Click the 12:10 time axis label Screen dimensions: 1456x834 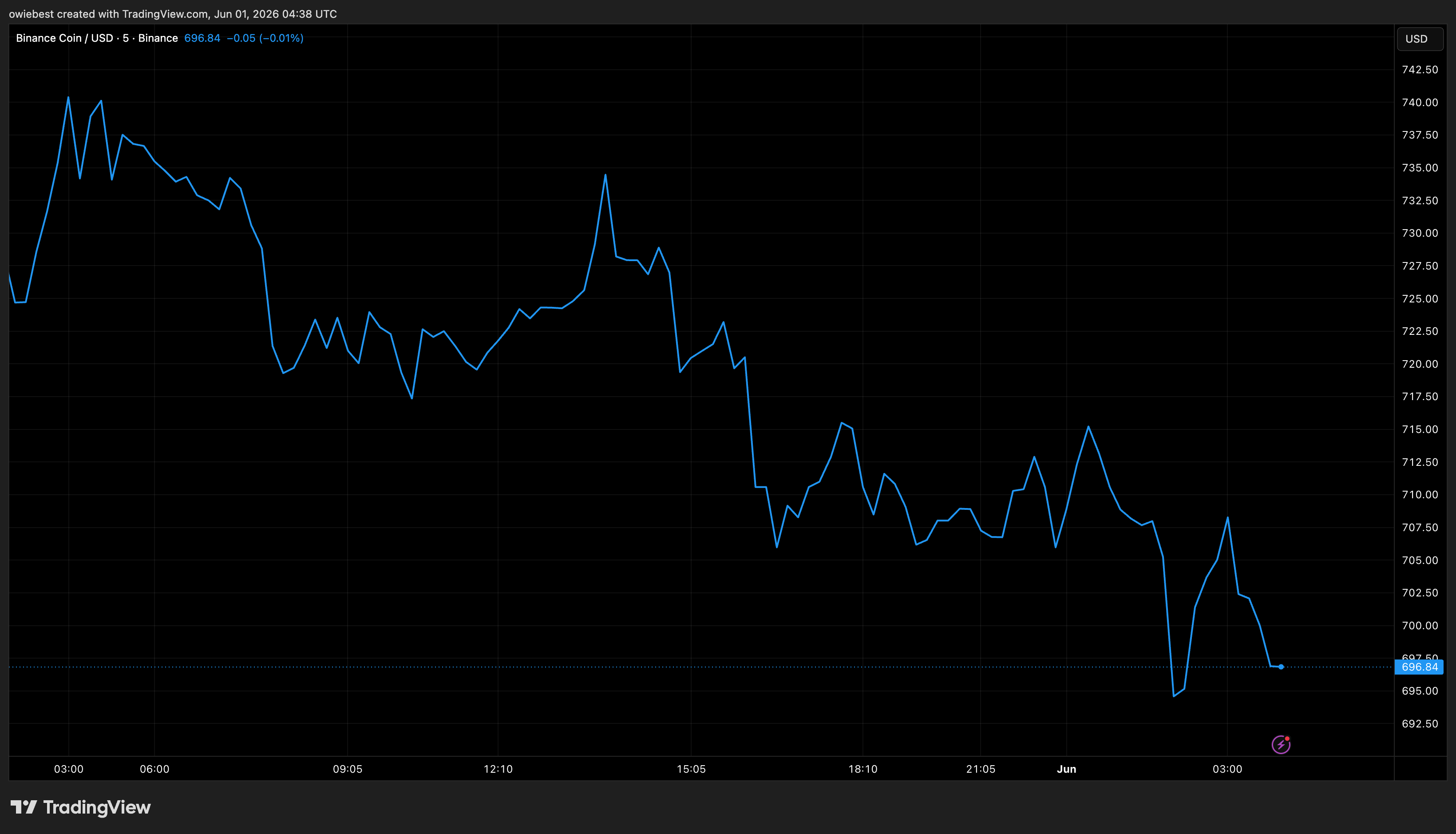pyautogui.click(x=498, y=769)
